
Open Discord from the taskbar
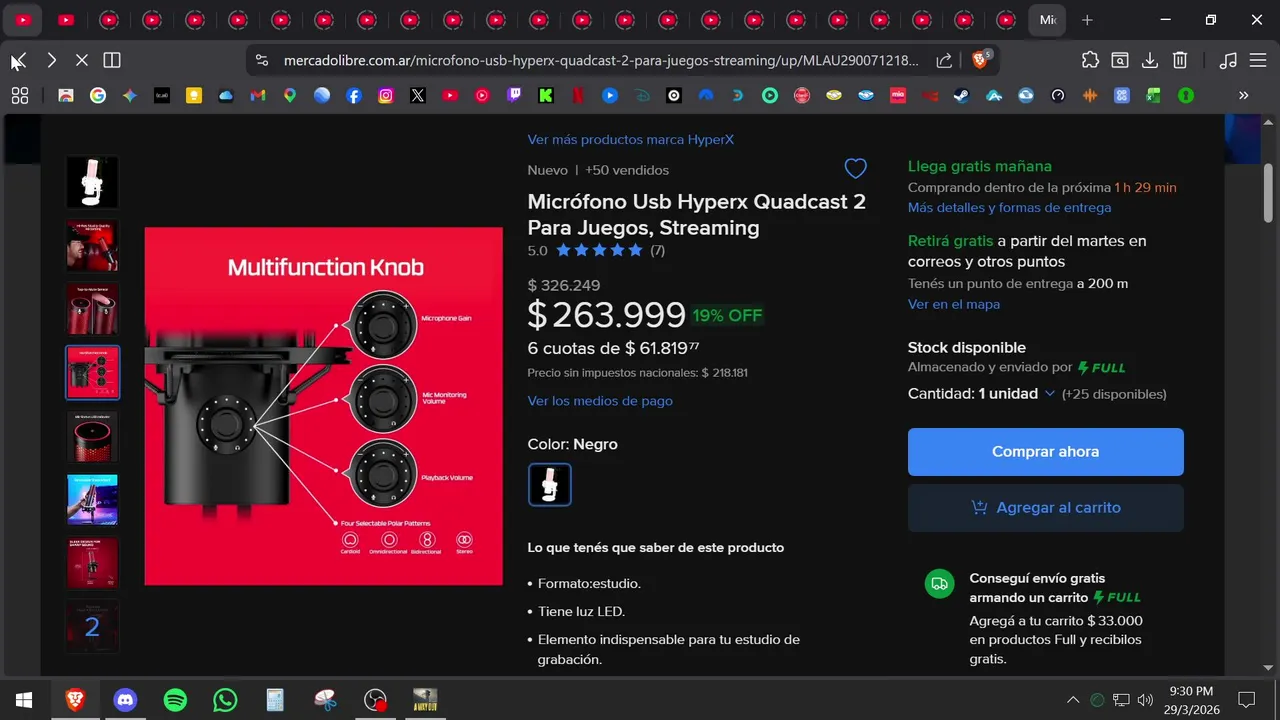[x=125, y=700]
